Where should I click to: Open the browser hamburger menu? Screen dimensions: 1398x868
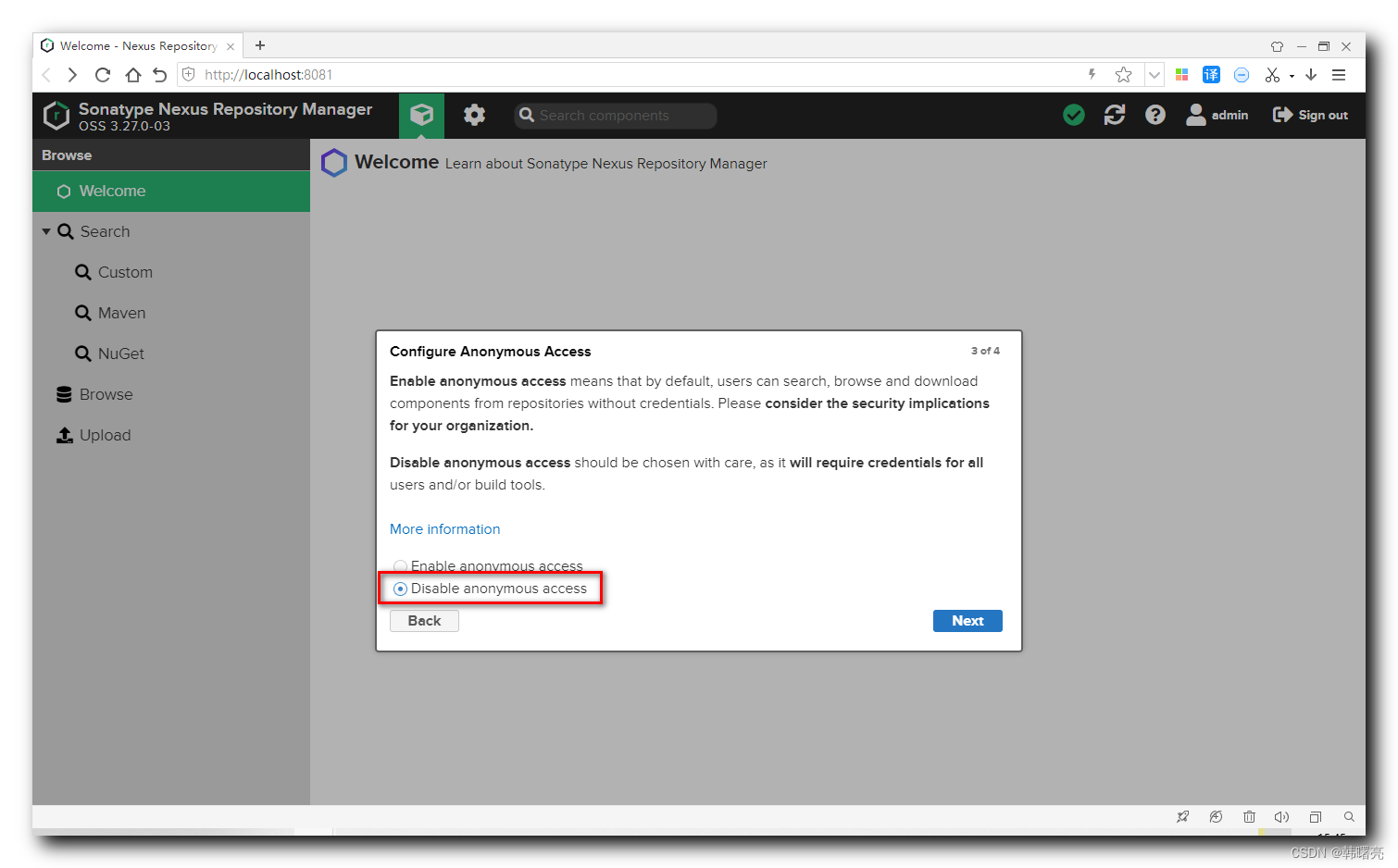point(1339,75)
